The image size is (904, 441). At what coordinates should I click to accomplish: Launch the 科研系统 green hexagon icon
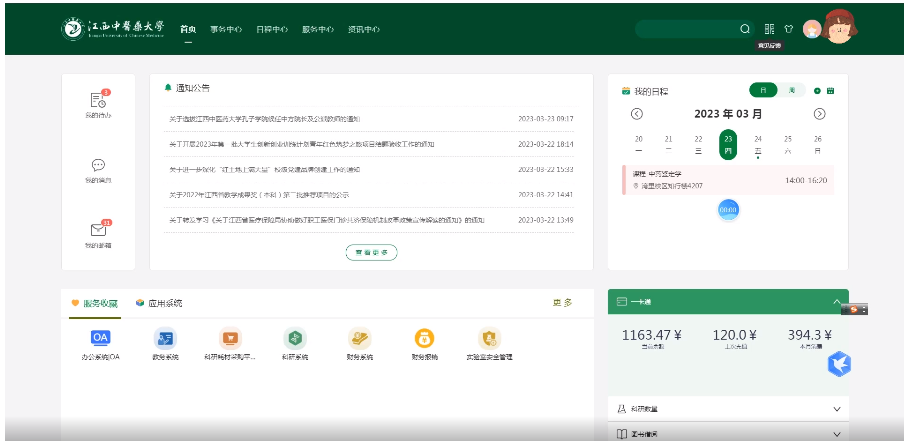[295, 338]
